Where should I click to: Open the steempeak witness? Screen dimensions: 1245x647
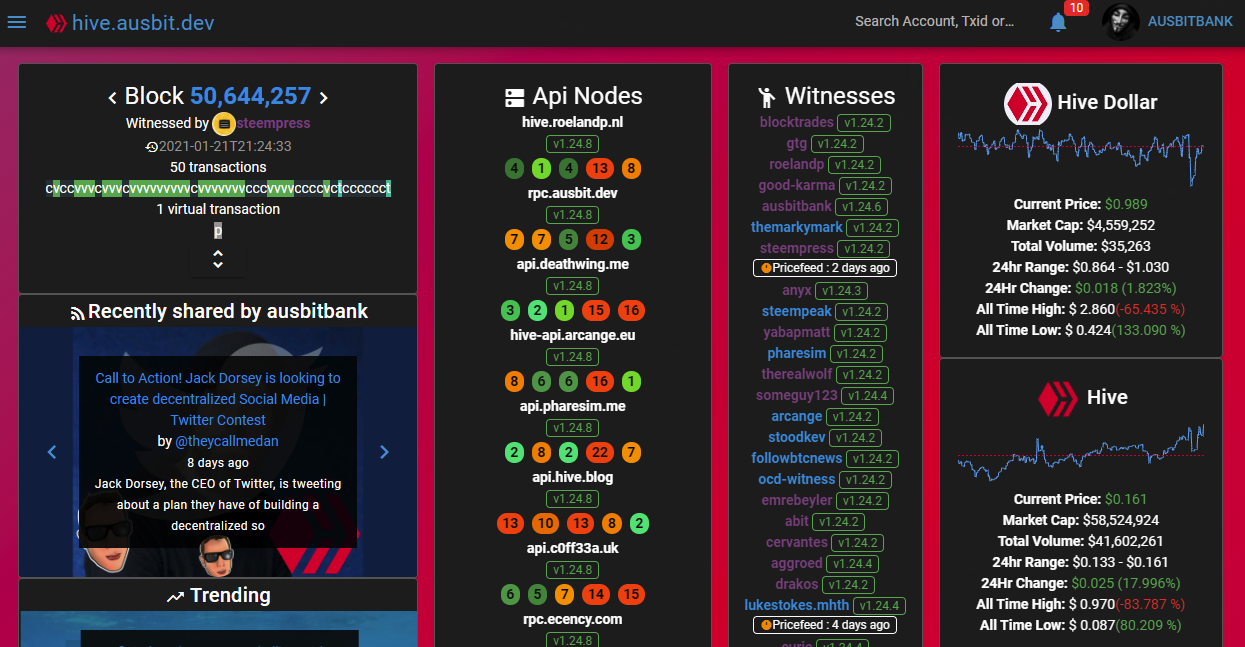[x=797, y=311]
